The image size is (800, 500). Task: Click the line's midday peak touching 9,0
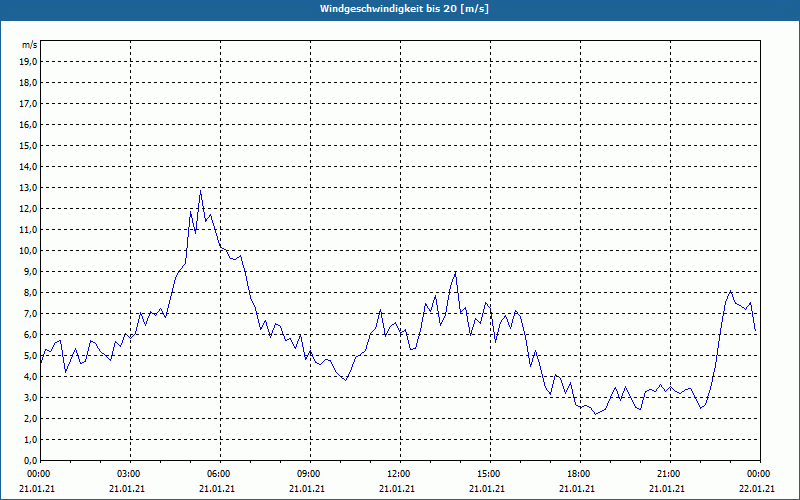(x=455, y=273)
